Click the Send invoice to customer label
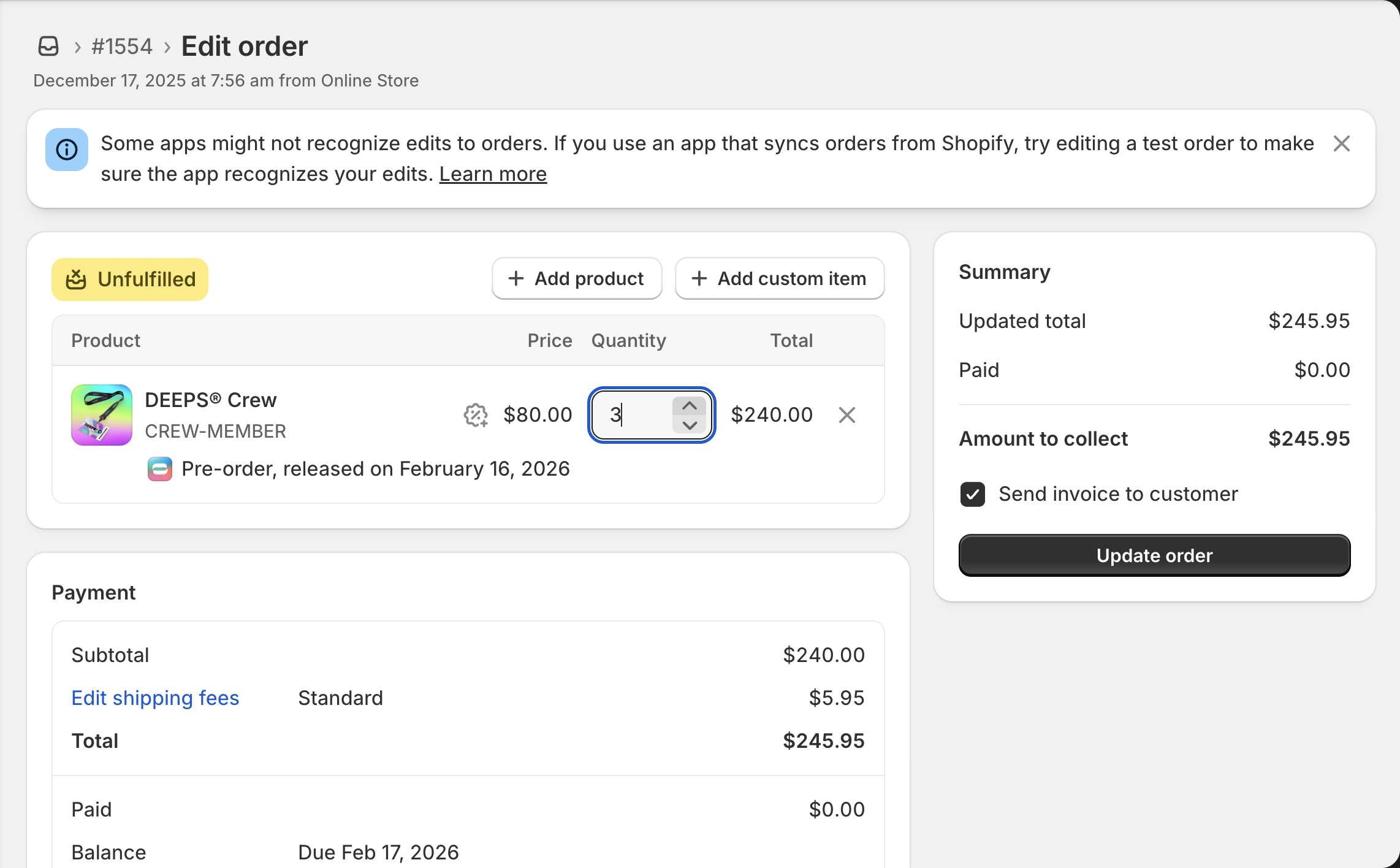This screenshot has width=1400, height=868. 1118,494
